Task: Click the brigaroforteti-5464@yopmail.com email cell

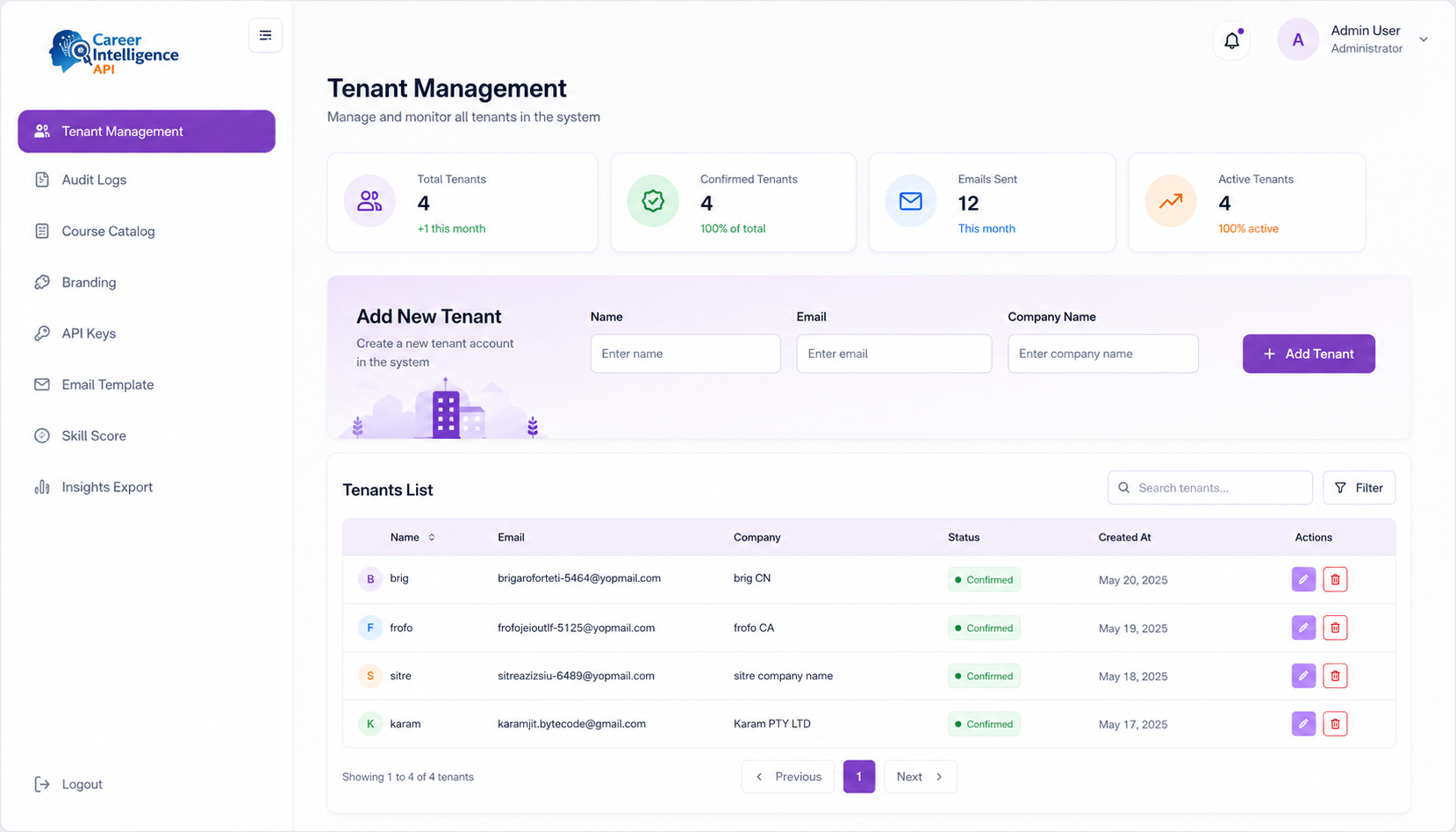Action: (579, 578)
